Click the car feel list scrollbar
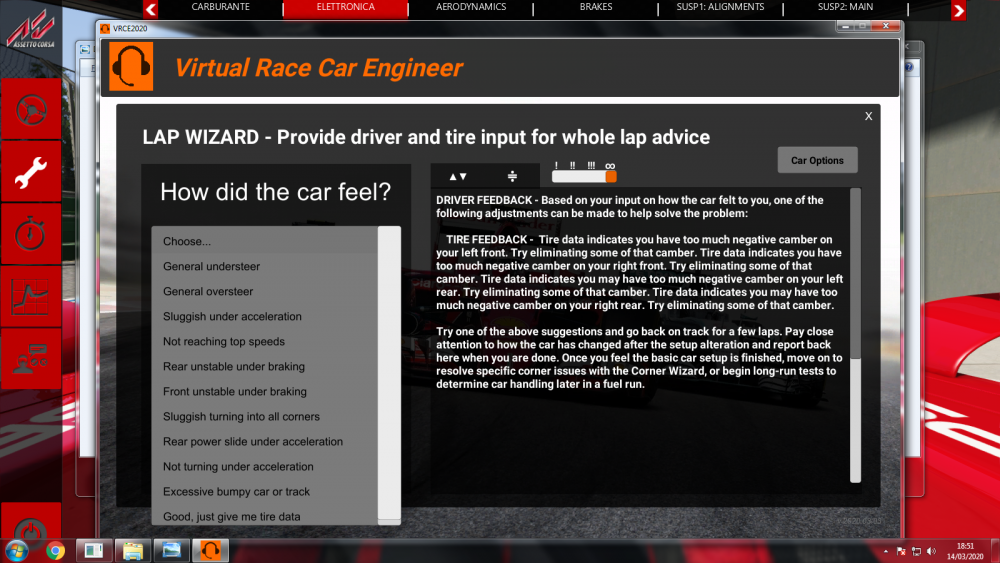Viewport: 1000px width, 563px height. pyautogui.click(x=389, y=375)
